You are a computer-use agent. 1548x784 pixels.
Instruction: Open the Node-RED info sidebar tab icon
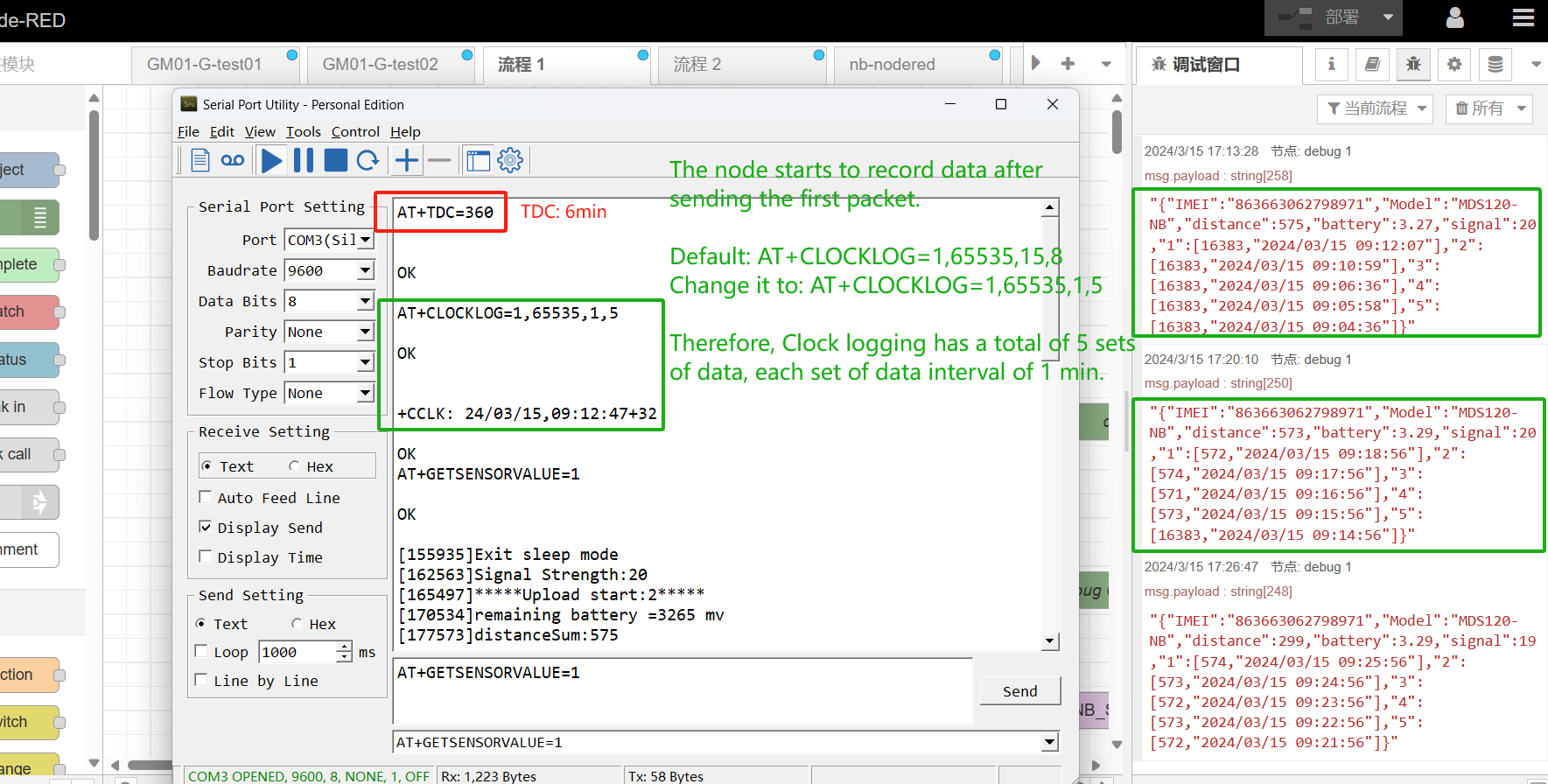pos(1332,64)
